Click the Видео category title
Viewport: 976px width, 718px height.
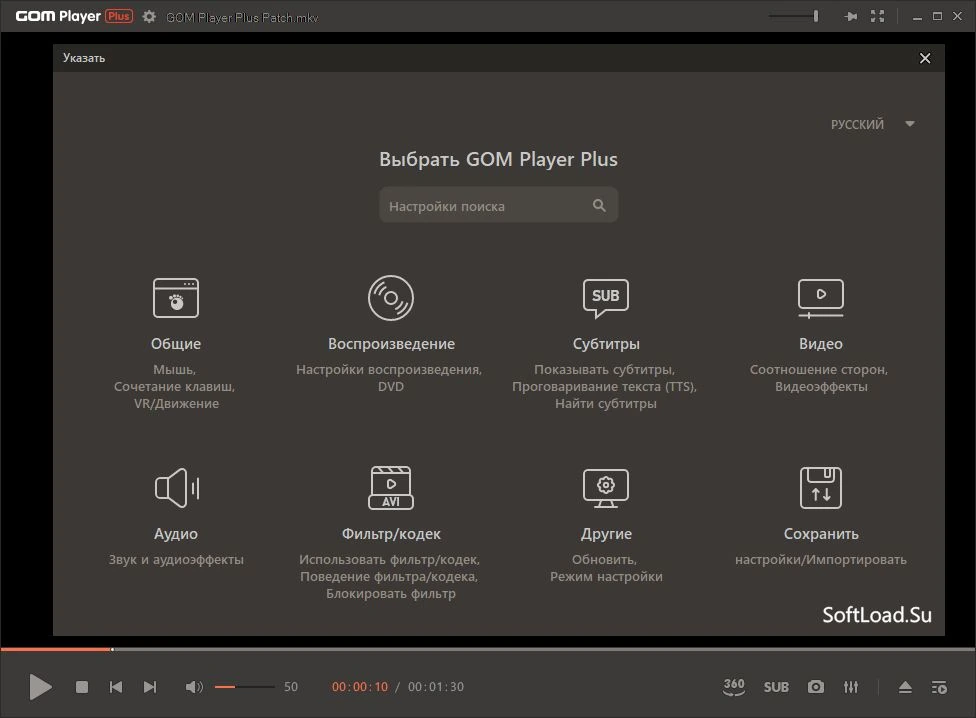pos(821,343)
